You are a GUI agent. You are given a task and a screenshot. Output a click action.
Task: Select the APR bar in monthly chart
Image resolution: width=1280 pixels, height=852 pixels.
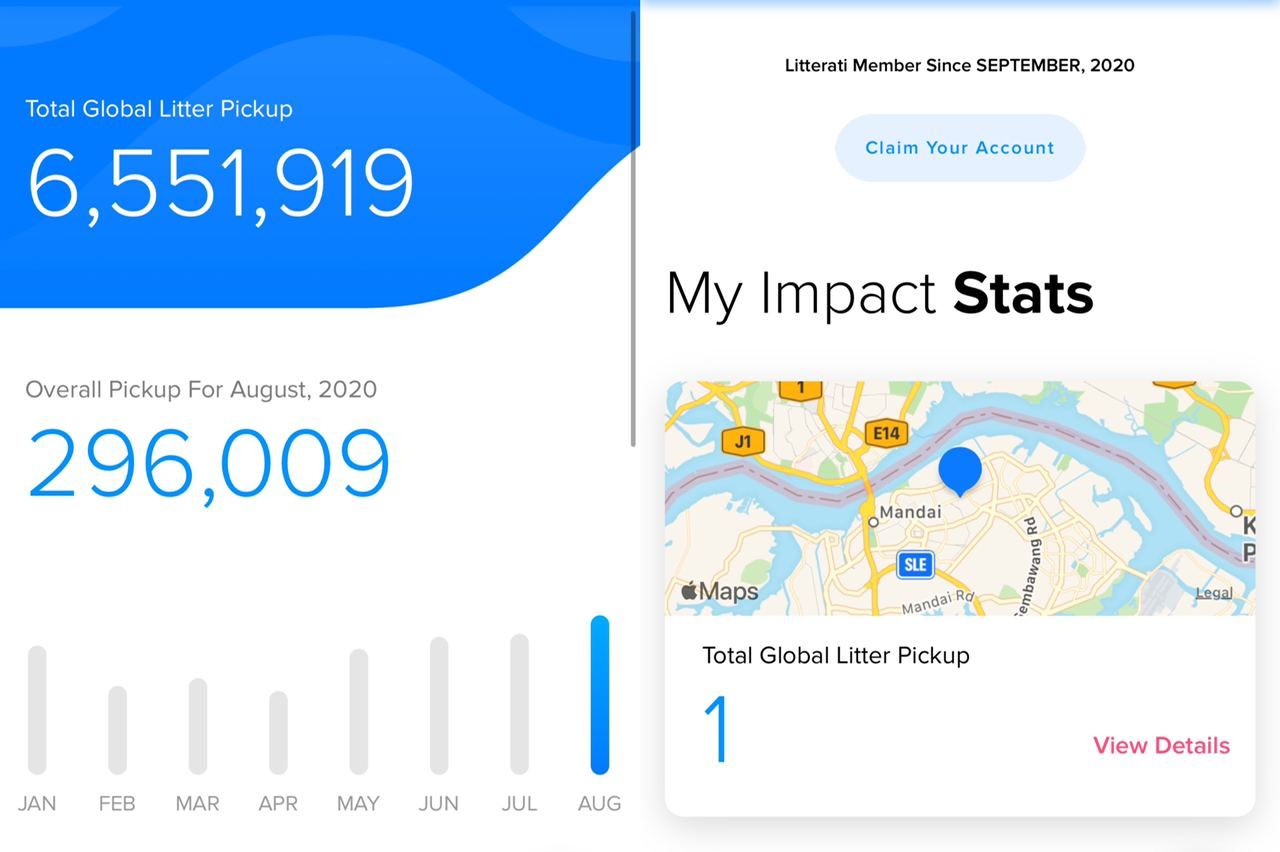coord(278,733)
